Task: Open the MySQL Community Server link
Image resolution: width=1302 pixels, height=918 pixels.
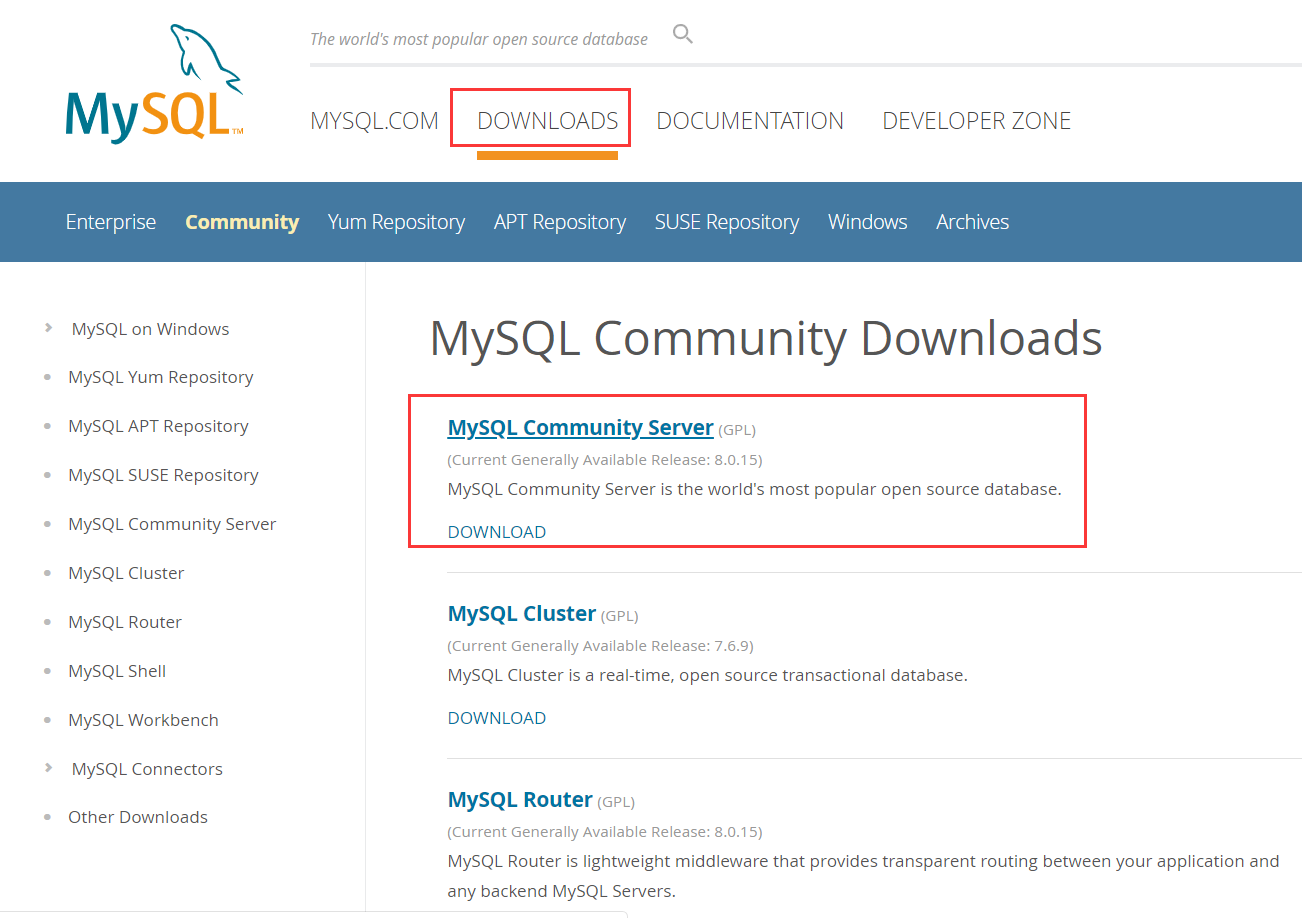Action: (x=580, y=427)
